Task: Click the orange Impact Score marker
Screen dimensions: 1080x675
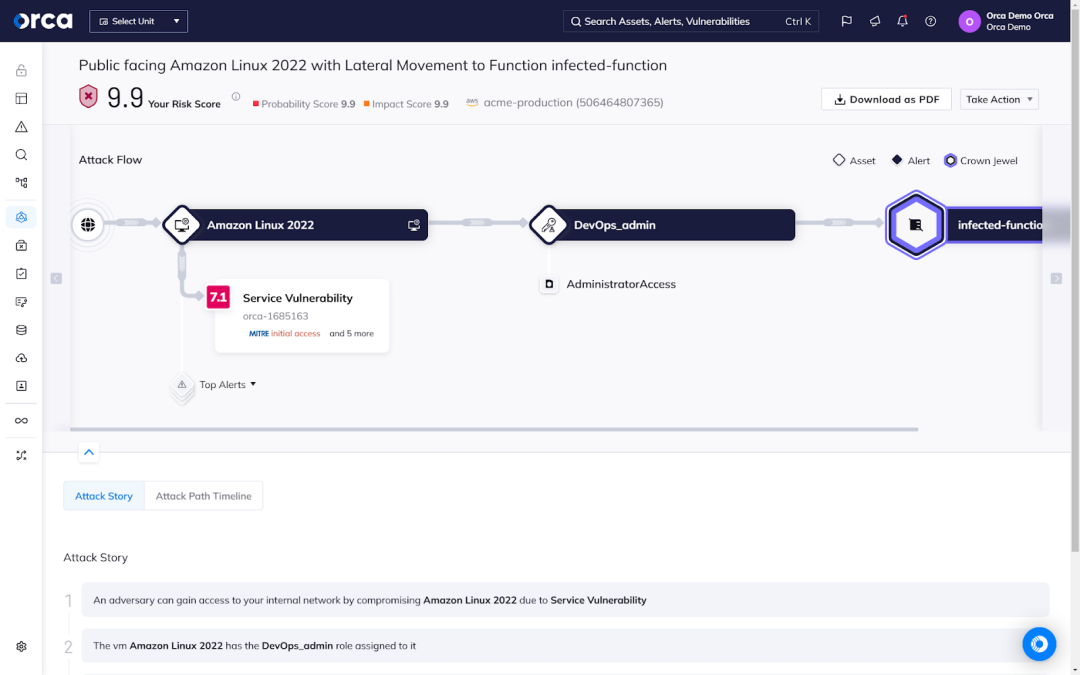Action: pyautogui.click(x=366, y=104)
